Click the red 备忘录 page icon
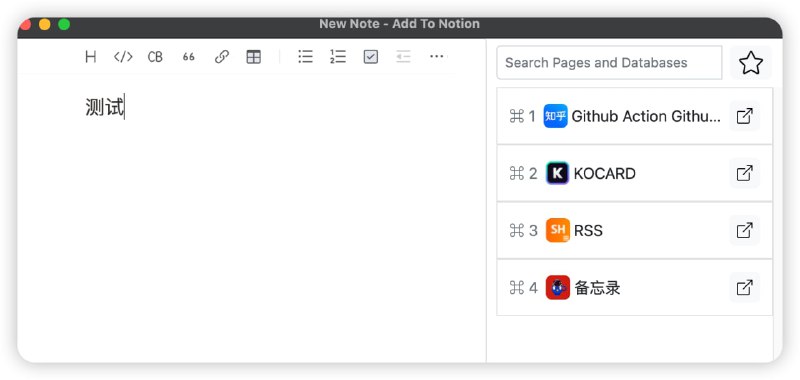 558,288
